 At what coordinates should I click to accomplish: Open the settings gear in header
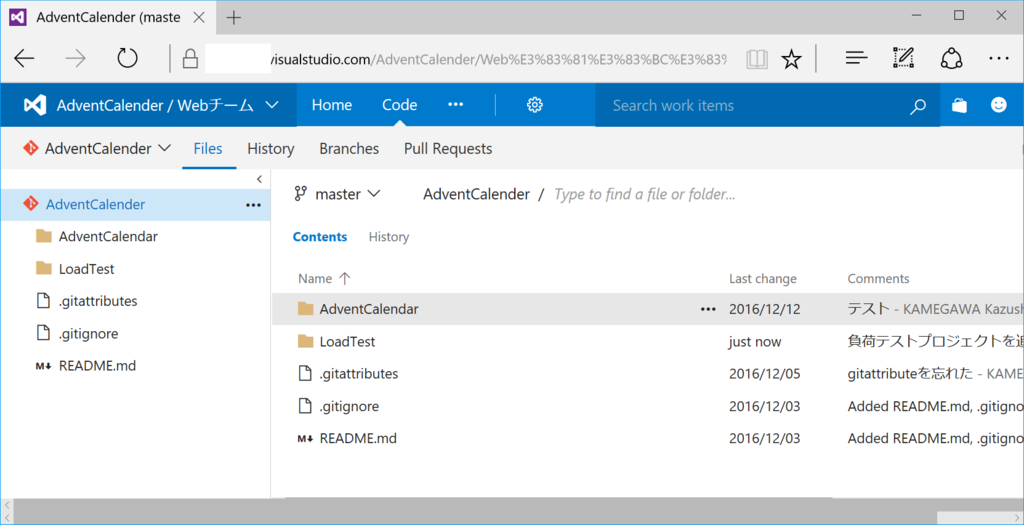(535, 105)
